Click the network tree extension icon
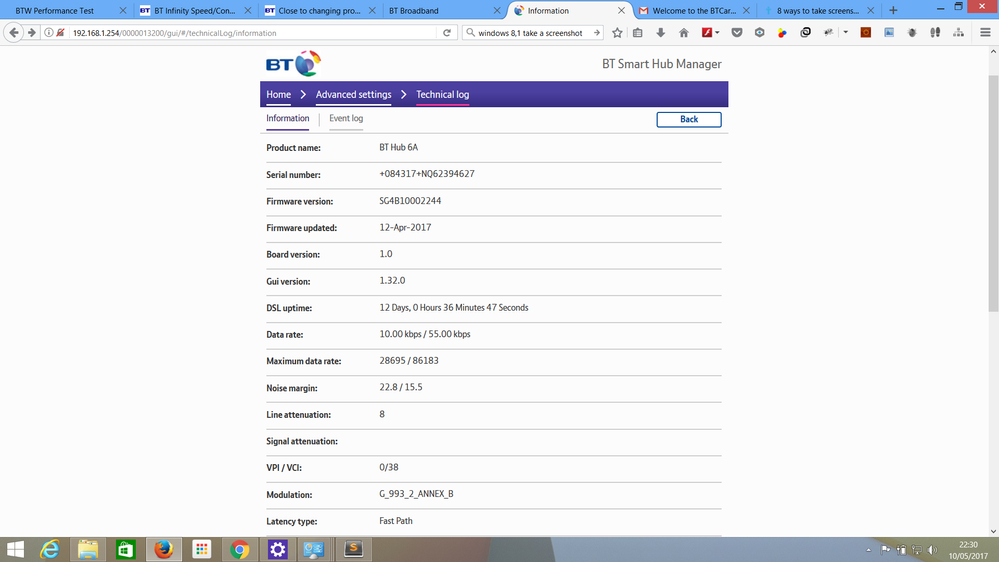Image resolution: width=999 pixels, height=562 pixels. (x=958, y=32)
